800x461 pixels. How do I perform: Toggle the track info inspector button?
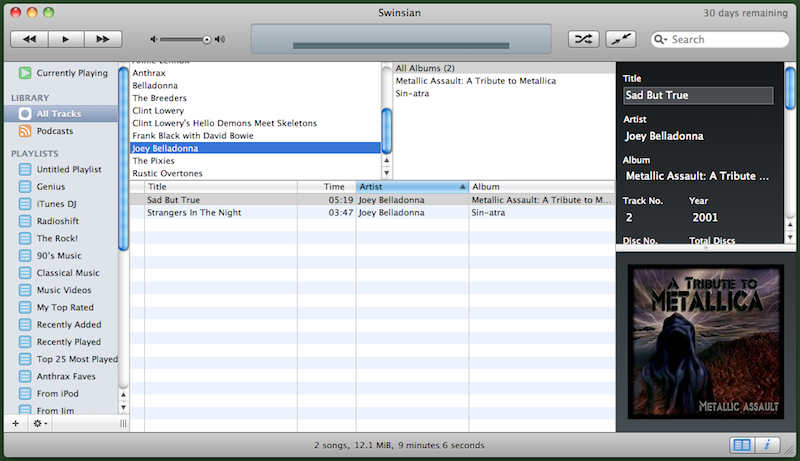click(767, 445)
